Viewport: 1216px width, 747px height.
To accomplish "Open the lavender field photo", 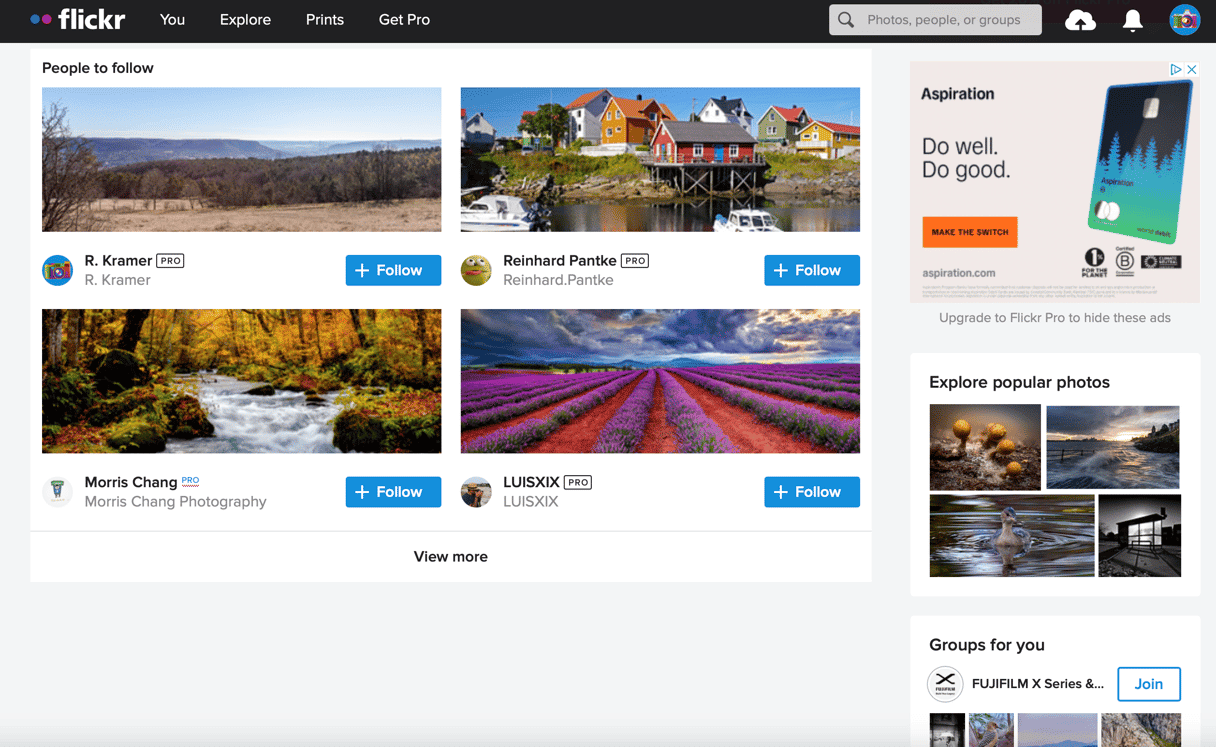I will (660, 381).
